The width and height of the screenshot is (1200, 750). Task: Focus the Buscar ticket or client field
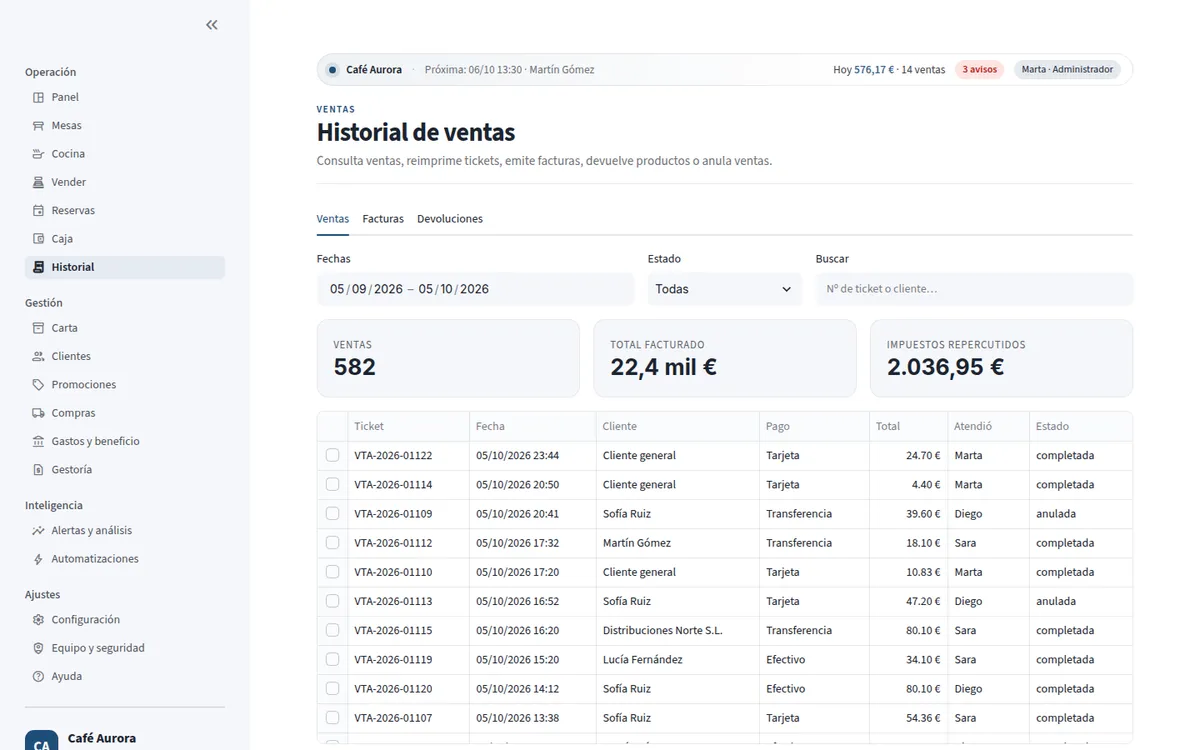point(974,289)
